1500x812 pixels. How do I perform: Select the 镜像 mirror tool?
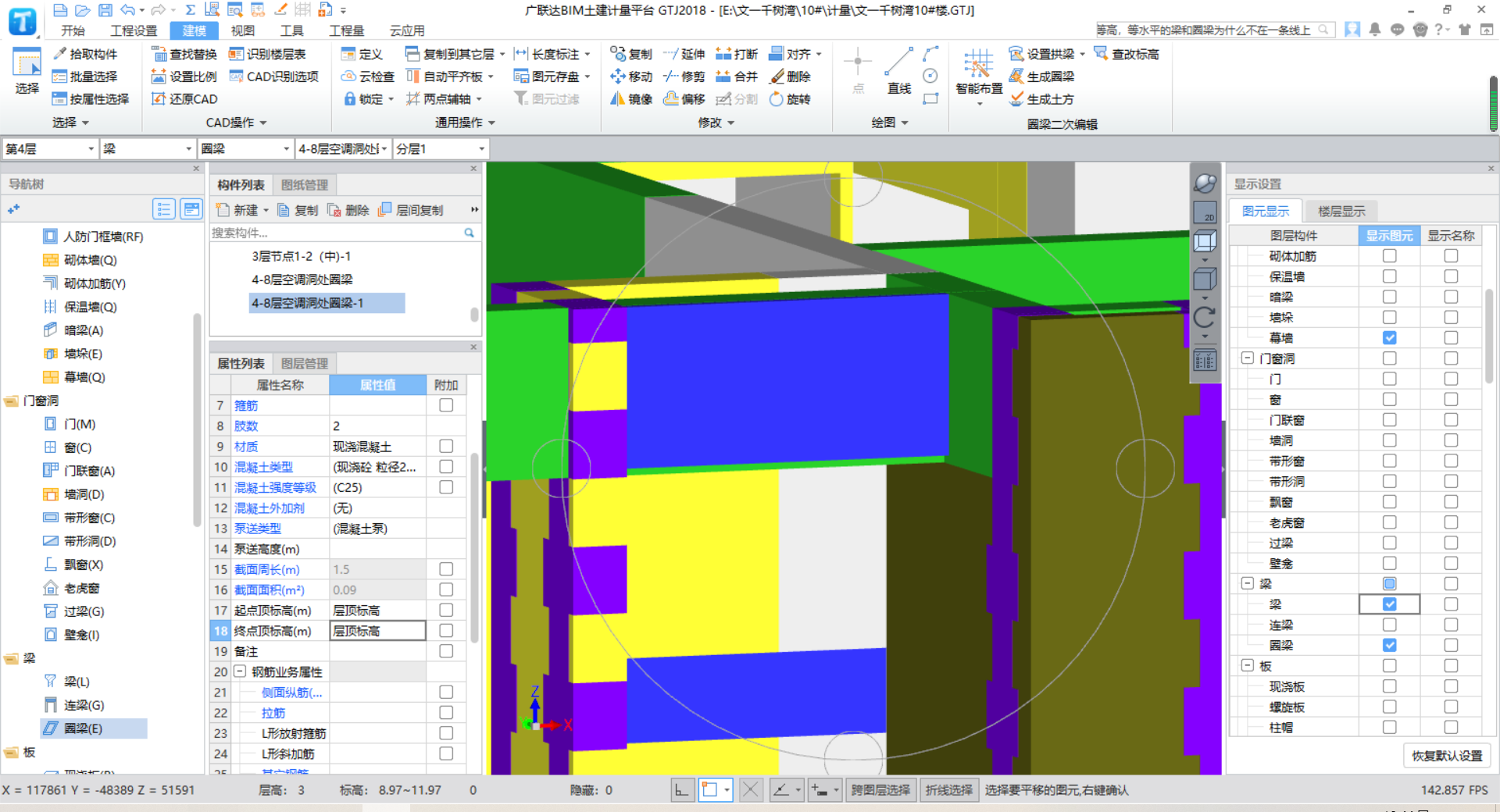(631, 99)
